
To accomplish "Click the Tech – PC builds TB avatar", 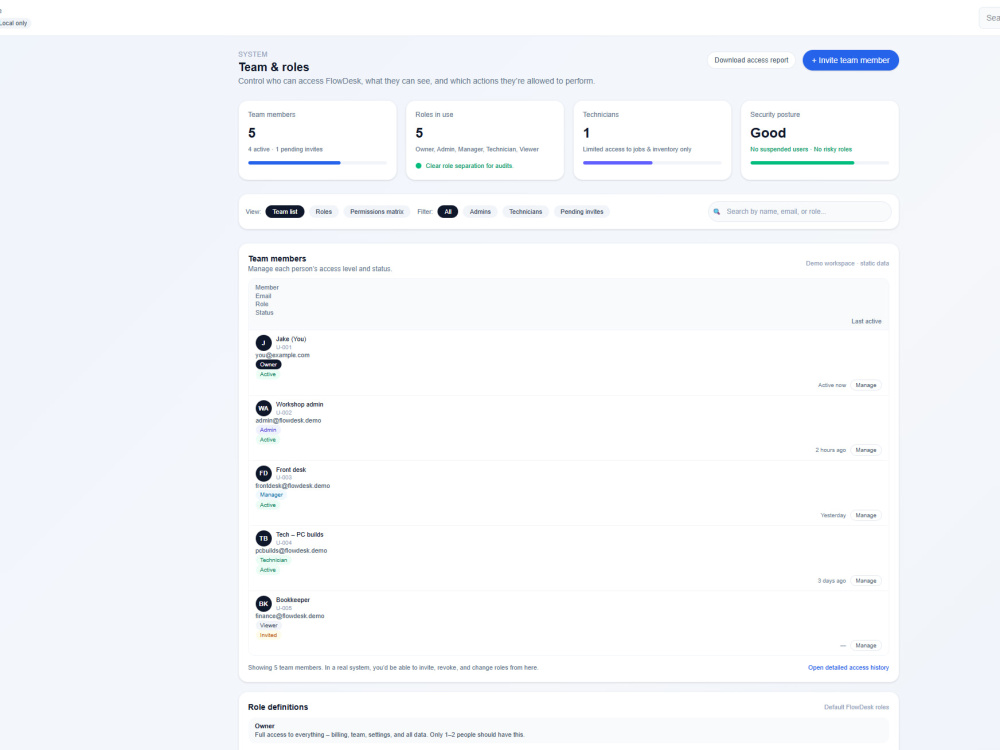I will coord(263,538).
